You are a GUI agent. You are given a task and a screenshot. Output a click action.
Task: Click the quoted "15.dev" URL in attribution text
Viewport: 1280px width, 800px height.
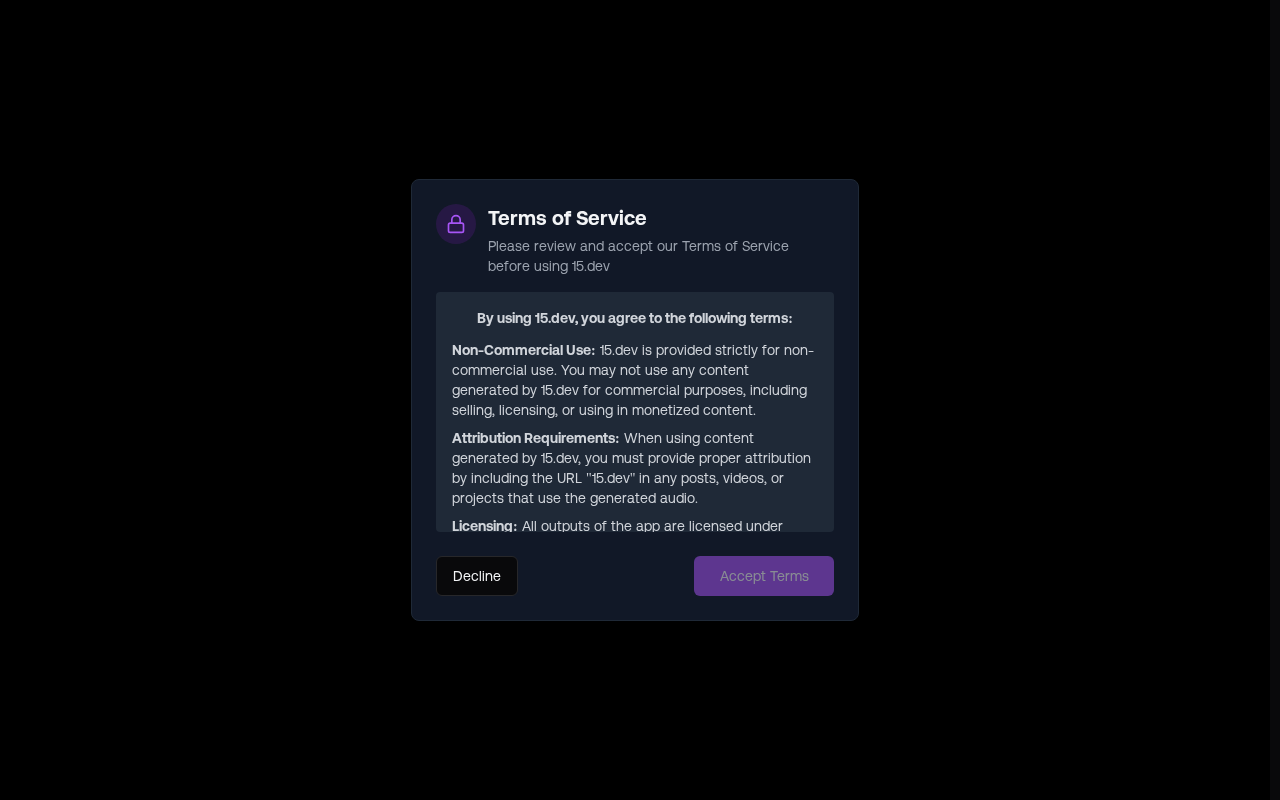[x=611, y=478]
